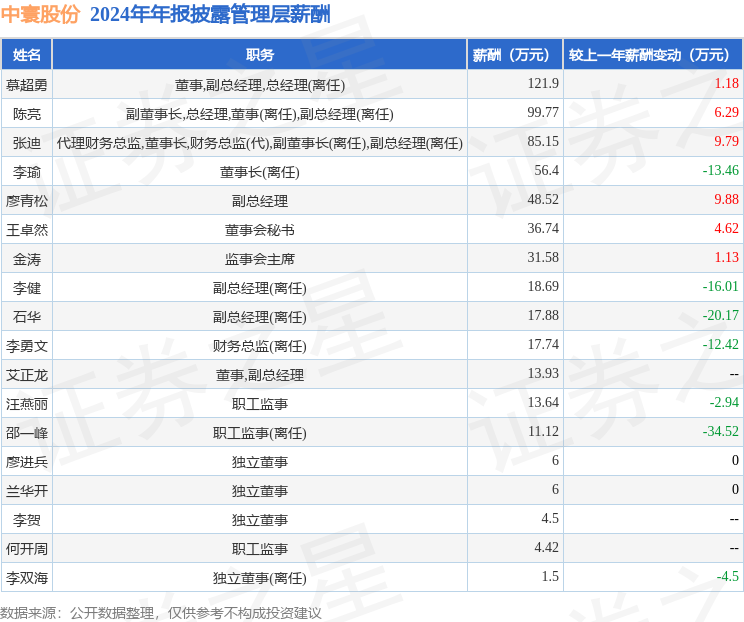Select the name cell 慕超勇

(27, 85)
